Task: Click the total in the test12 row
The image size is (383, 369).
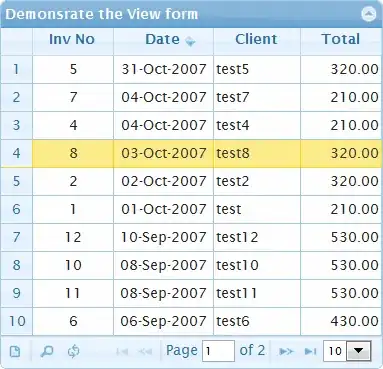Action: point(341,237)
